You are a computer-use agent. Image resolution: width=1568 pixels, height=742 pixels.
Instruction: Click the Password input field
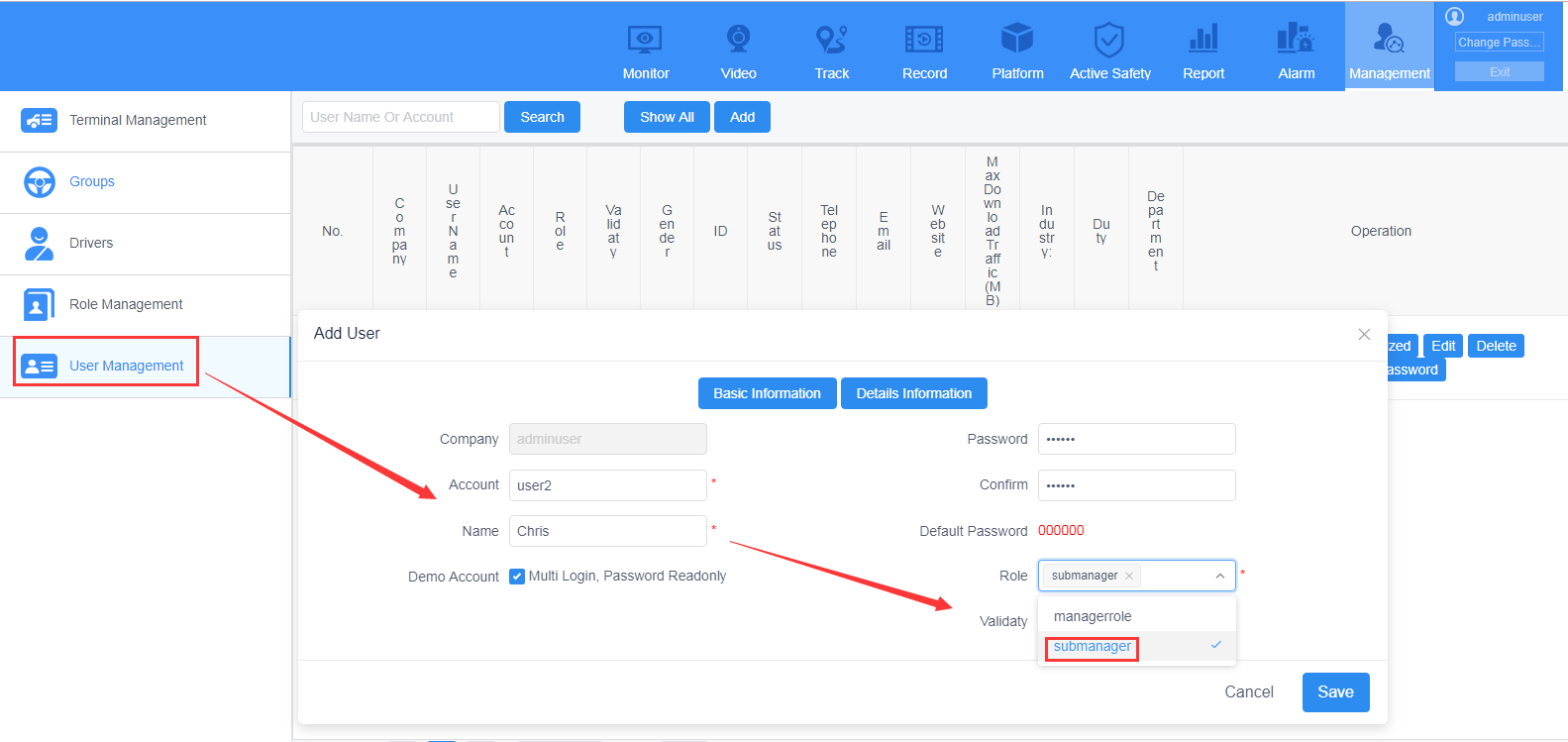click(x=1137, y=439)
